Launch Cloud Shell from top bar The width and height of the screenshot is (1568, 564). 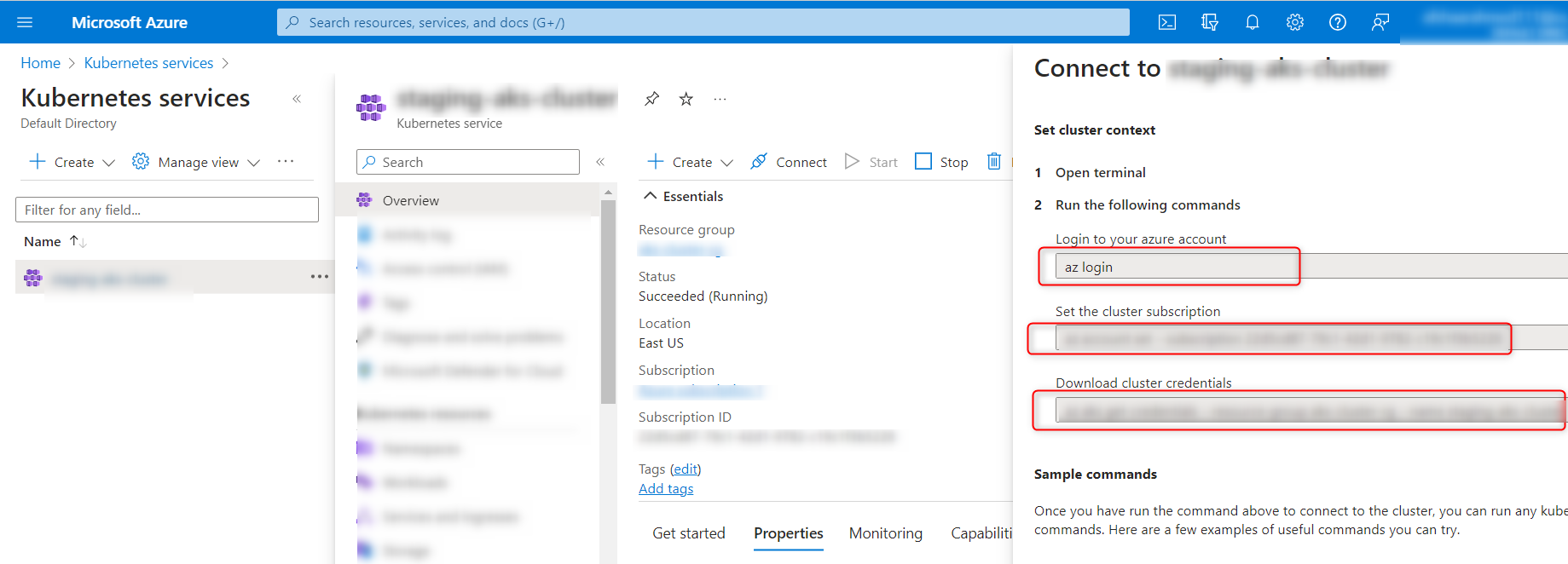point(1167,22)
